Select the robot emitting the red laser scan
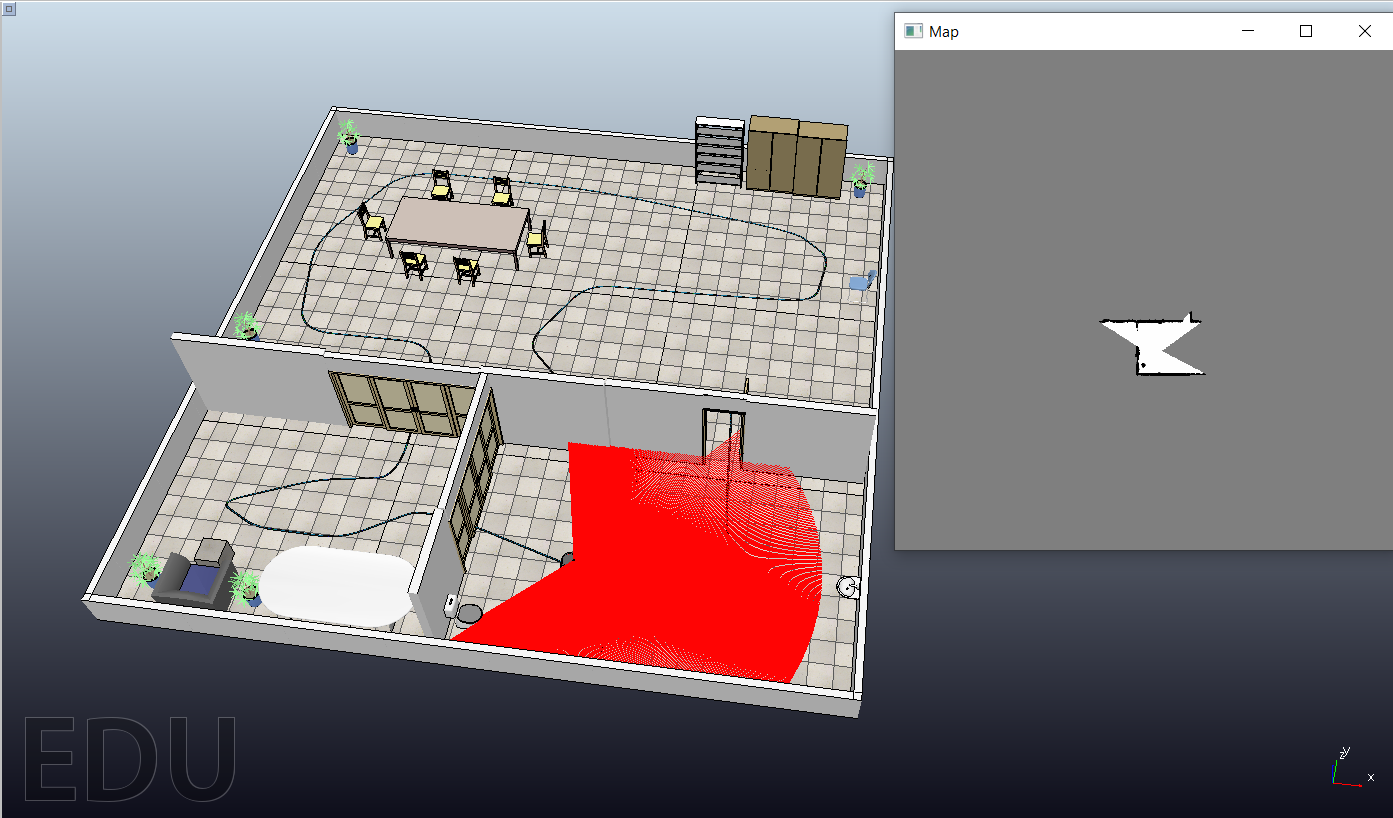 (568, 558)
